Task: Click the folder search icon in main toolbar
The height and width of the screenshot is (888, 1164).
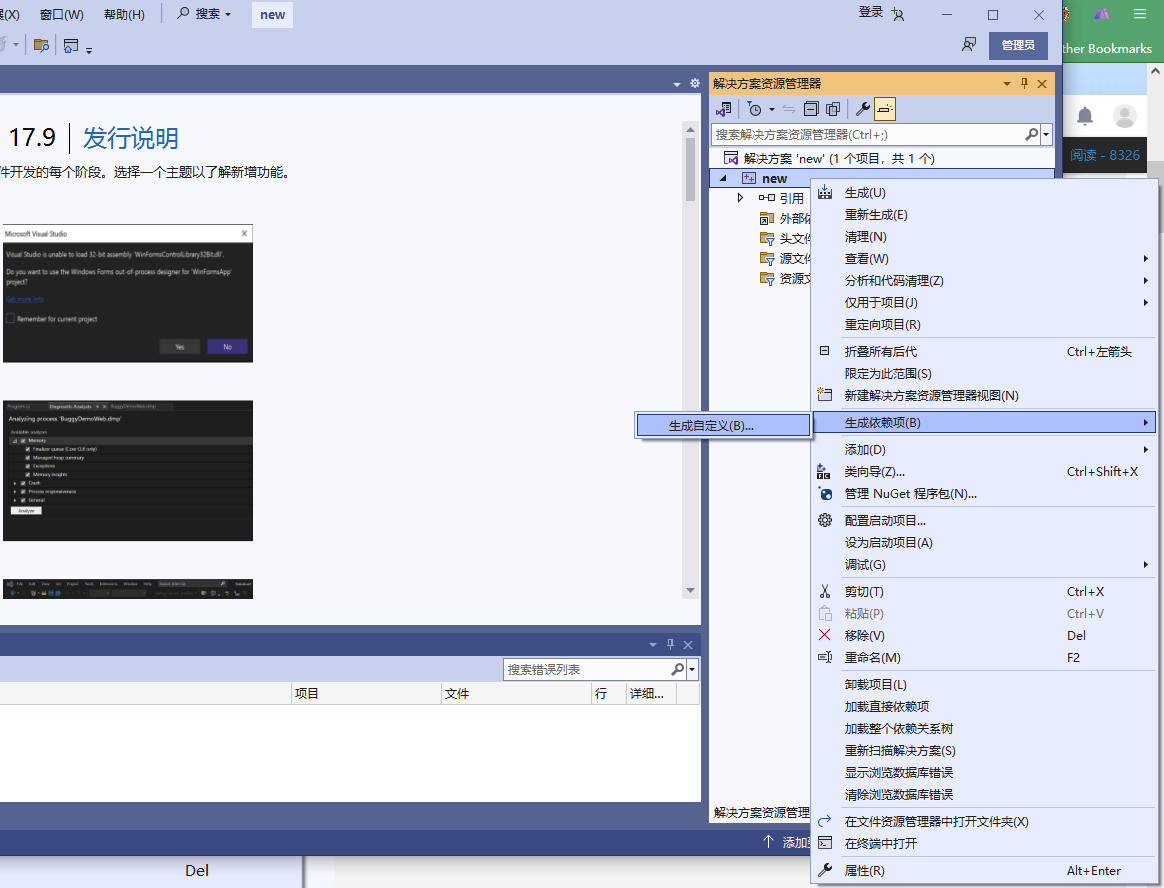Action: coord(42,46)
